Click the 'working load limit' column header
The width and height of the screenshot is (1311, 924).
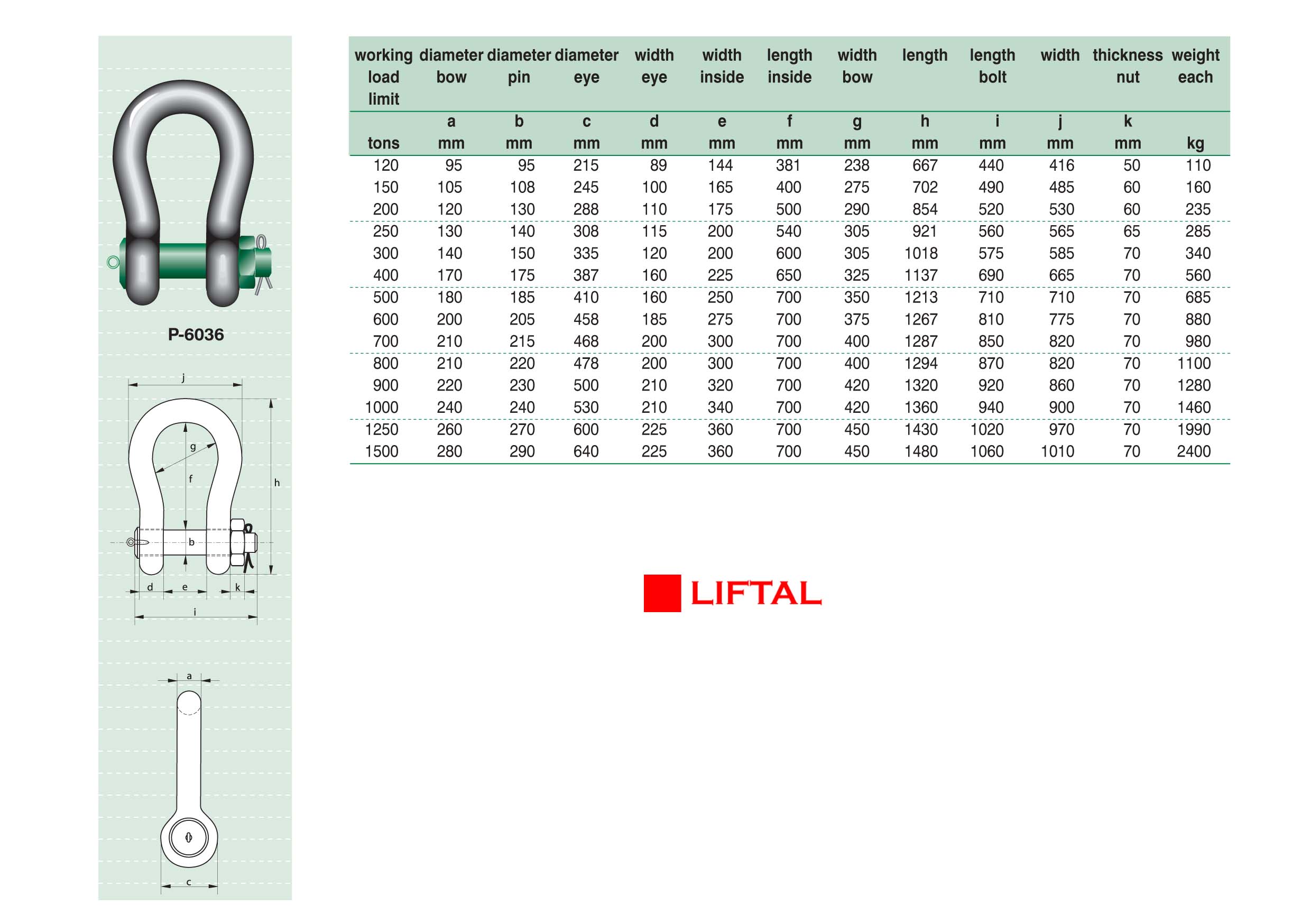click(x=383, y=77)
